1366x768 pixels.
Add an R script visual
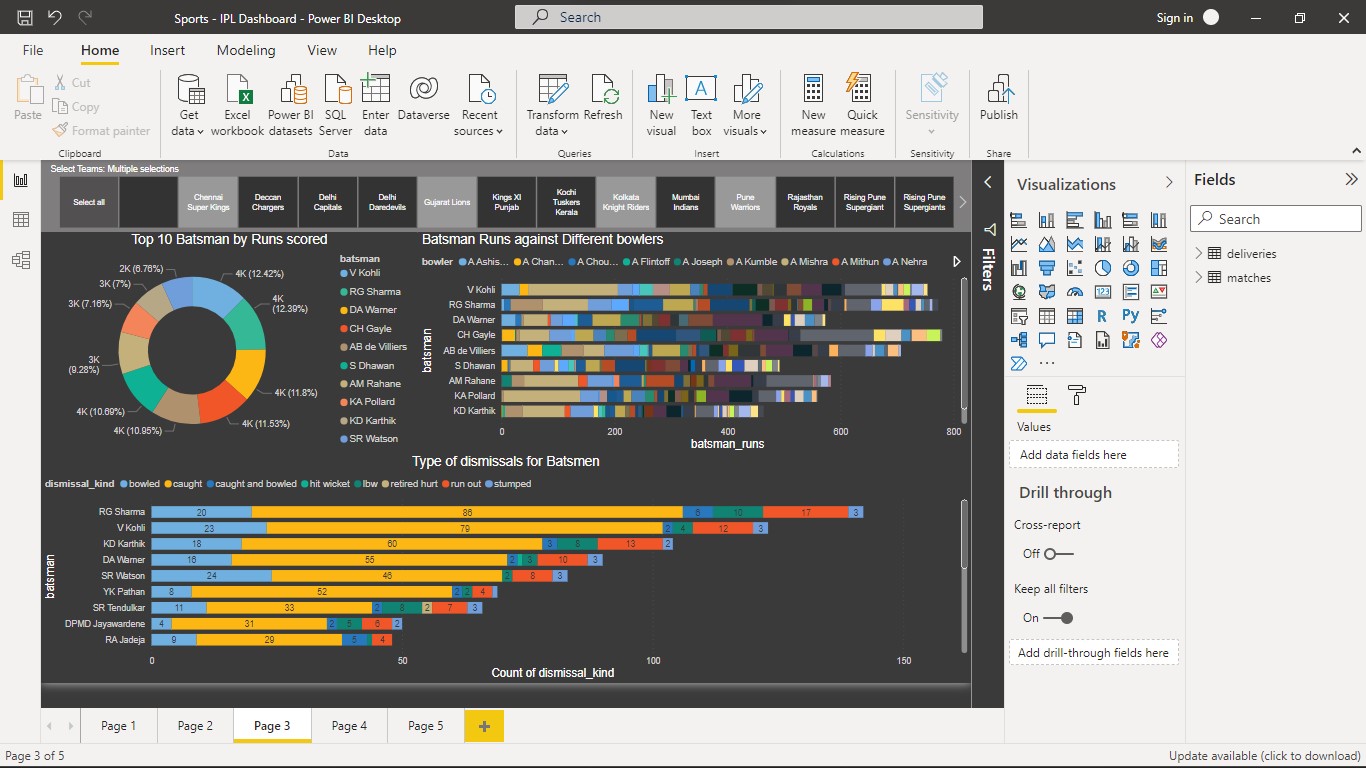[1103, 316]
